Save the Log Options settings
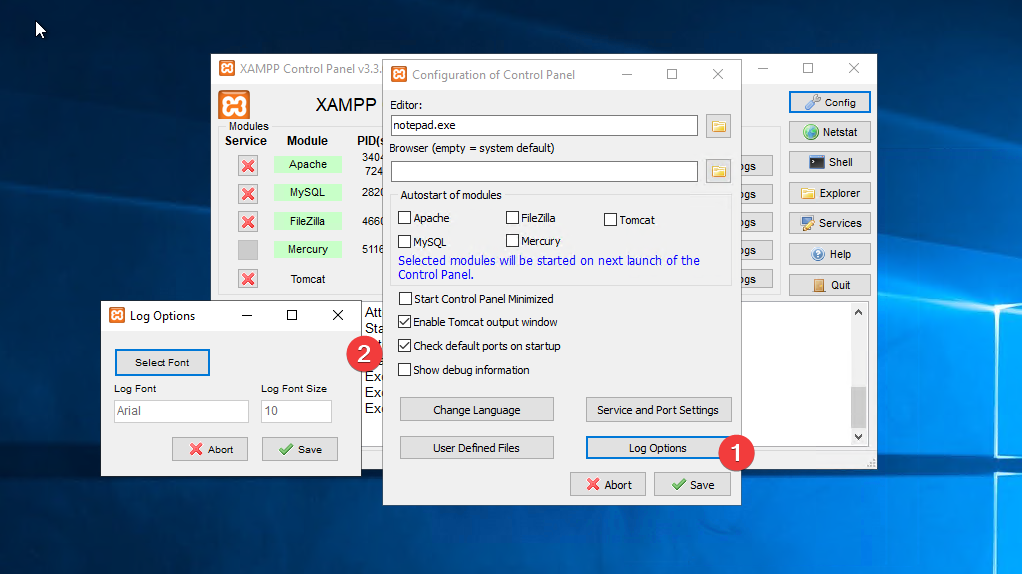Screen dimensions: 1022x574 pos(300,449)
